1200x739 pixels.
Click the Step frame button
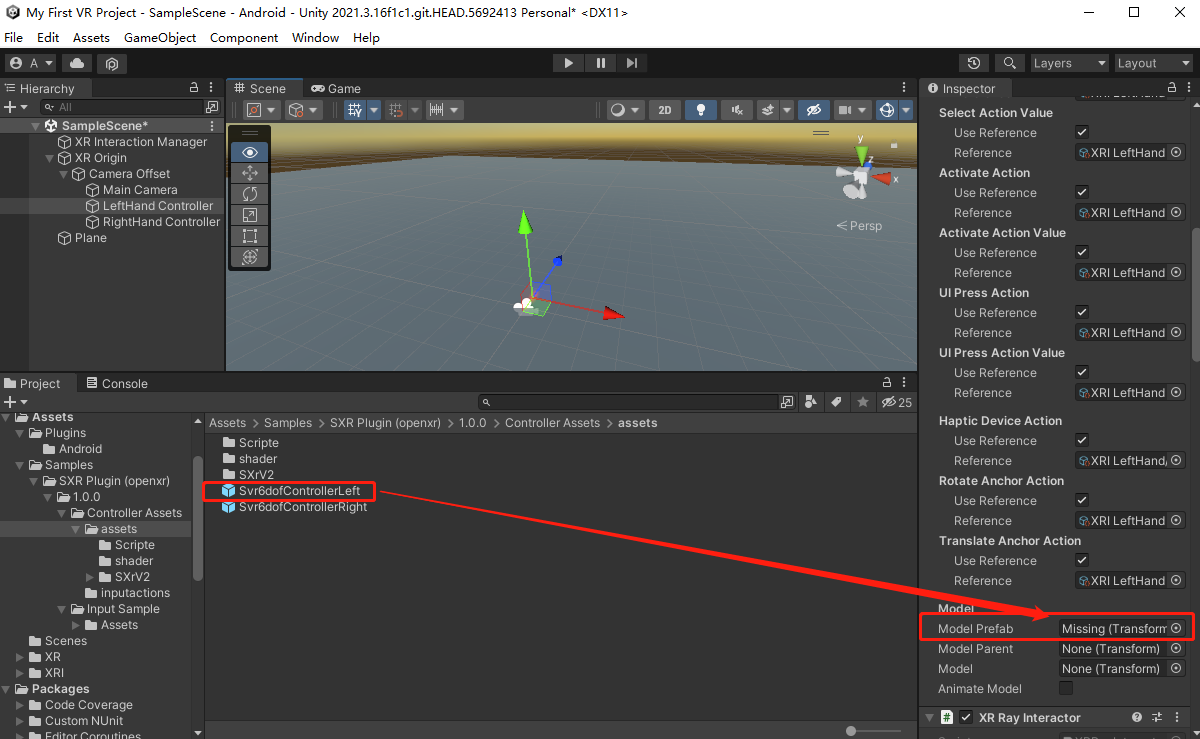(x=631, y=63)
